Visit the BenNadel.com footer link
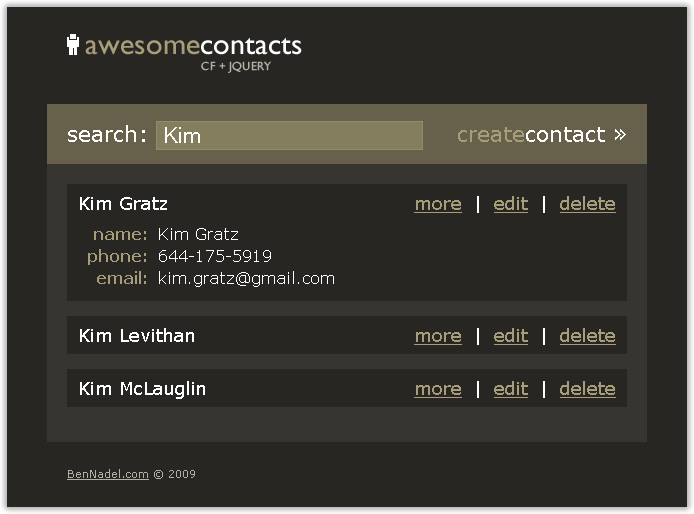 pos(108,474)
